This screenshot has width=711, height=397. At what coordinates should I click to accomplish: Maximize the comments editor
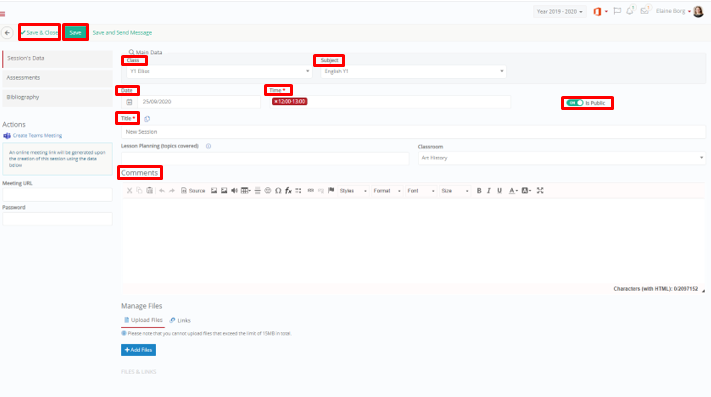(540, 191)
